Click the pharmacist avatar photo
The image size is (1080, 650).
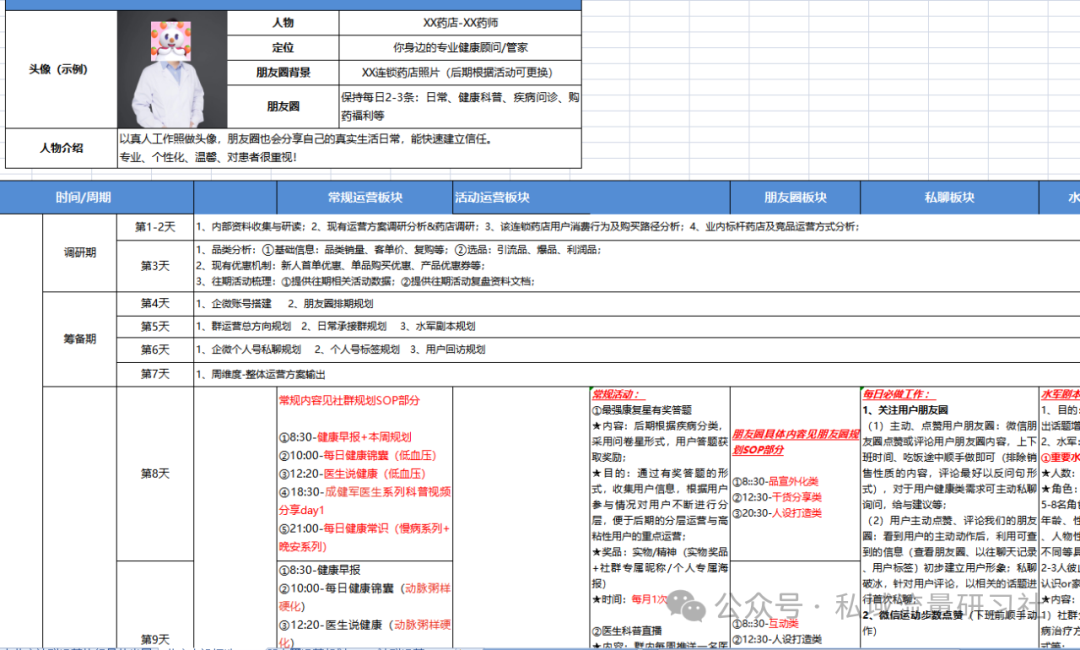pyautogui.click(x=172, y=69)
